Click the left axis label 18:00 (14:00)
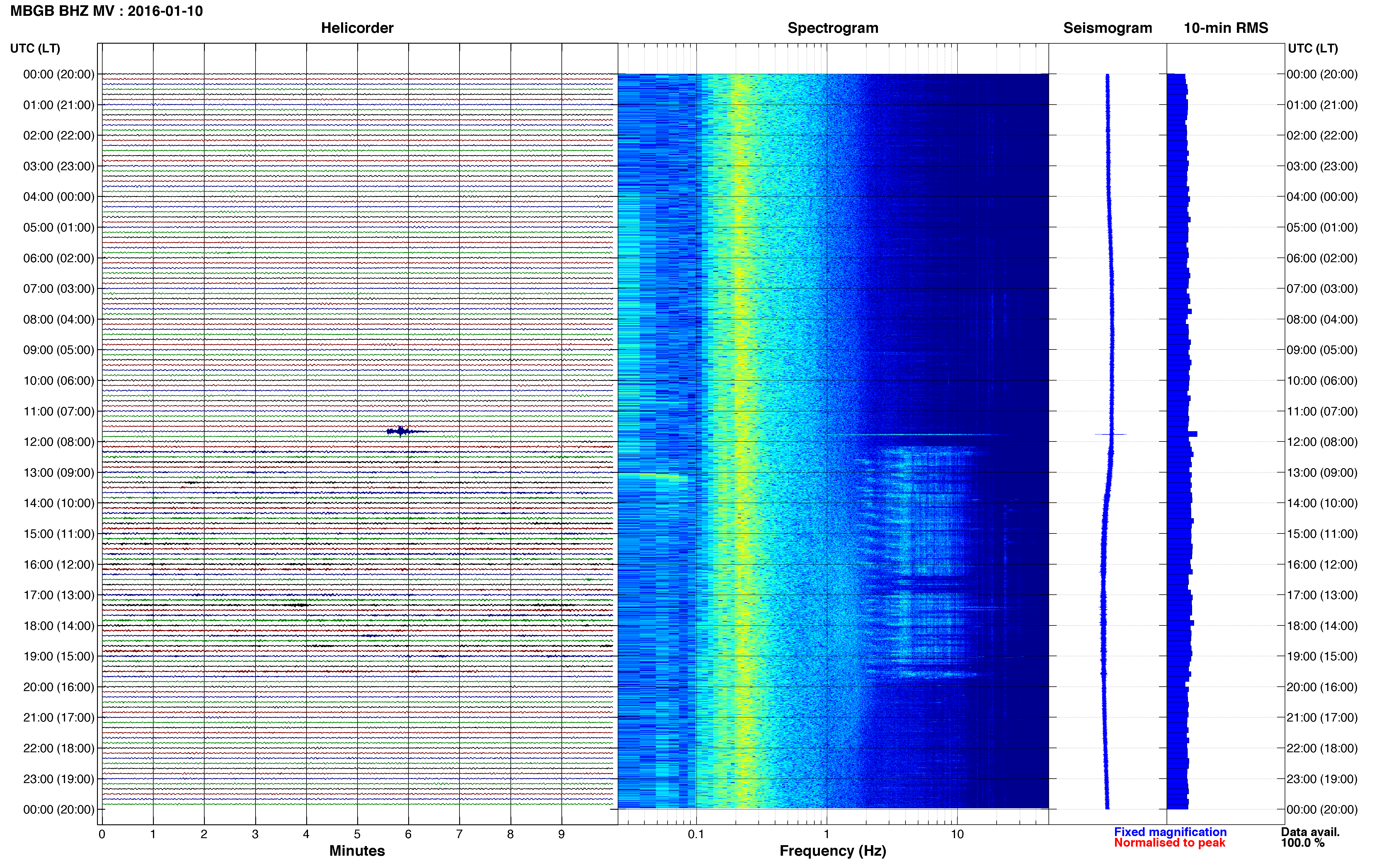Image resolution: width=1389 pixels, height=868 pixels. coord(59,626)
